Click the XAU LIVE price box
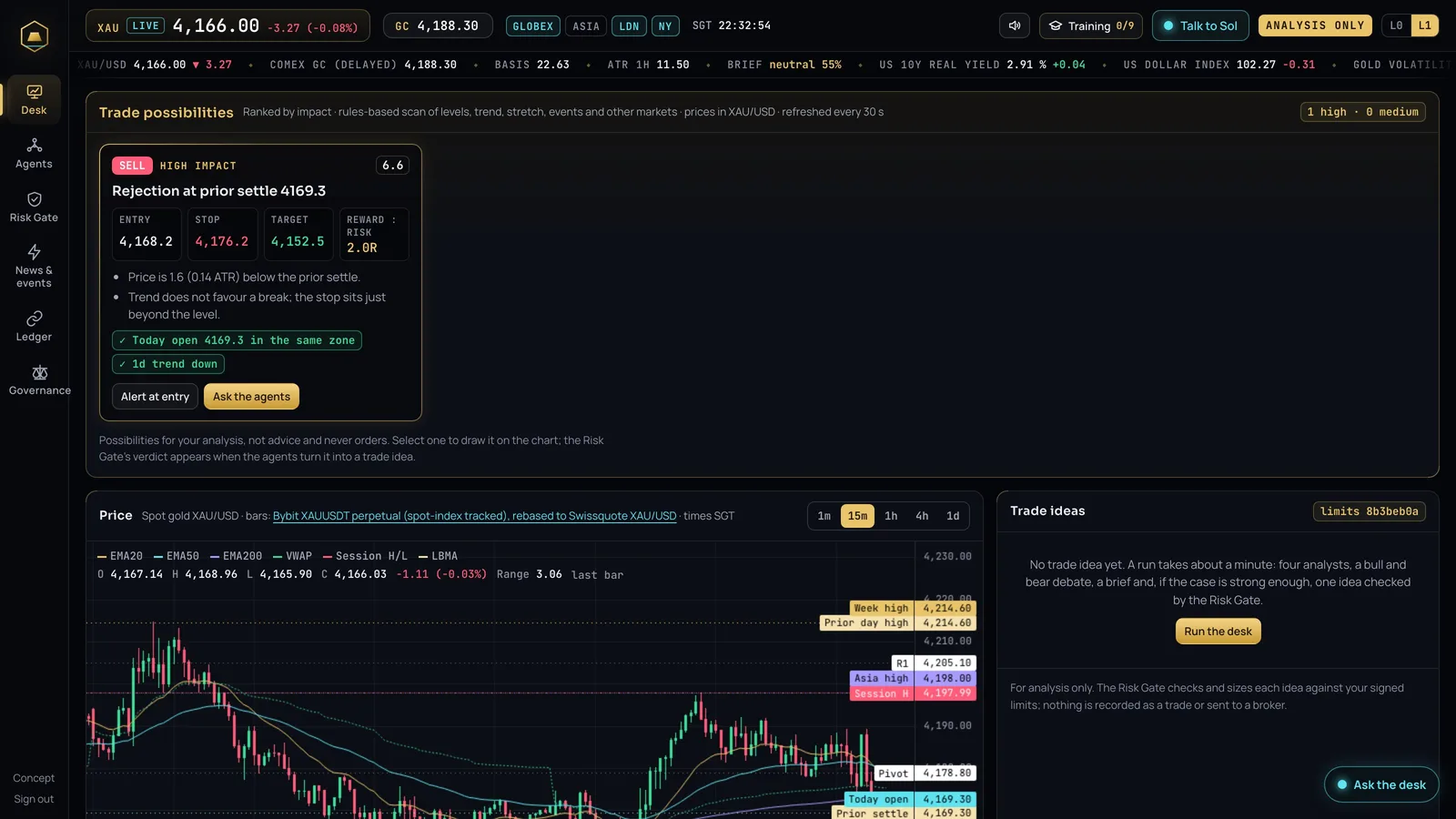 [227, 26]
